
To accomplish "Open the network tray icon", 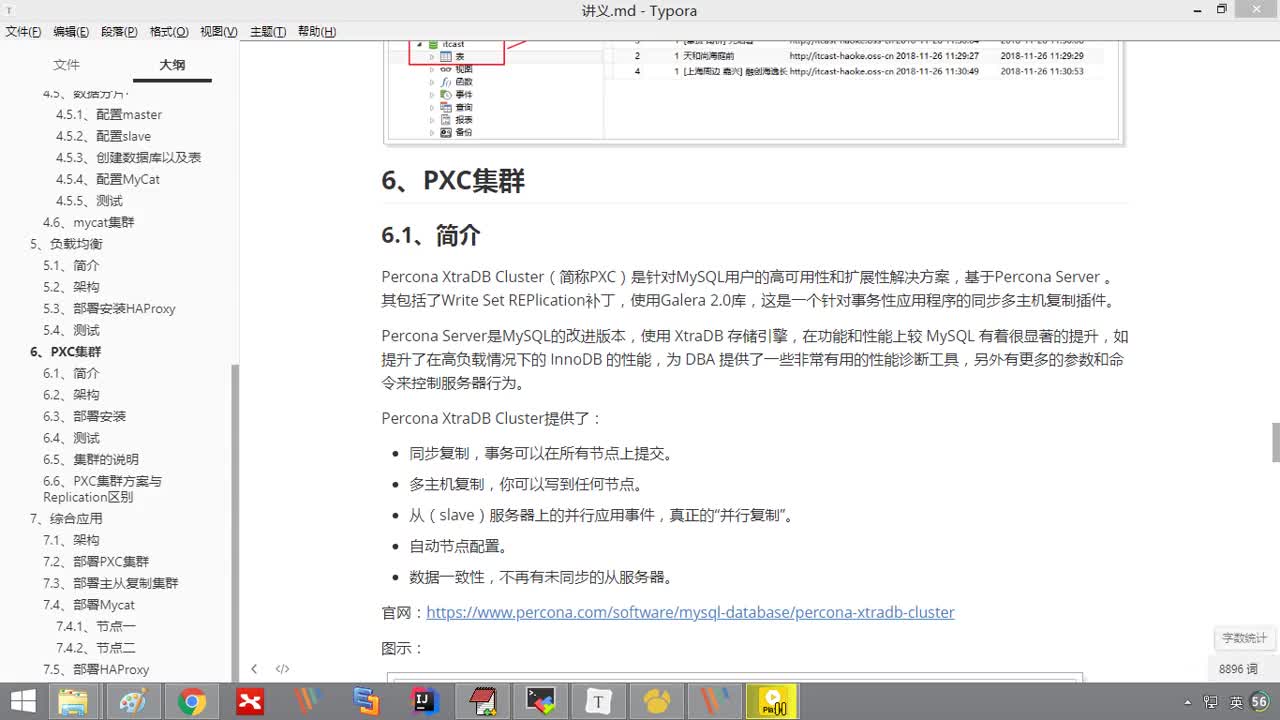I will tap(1213, 702).
